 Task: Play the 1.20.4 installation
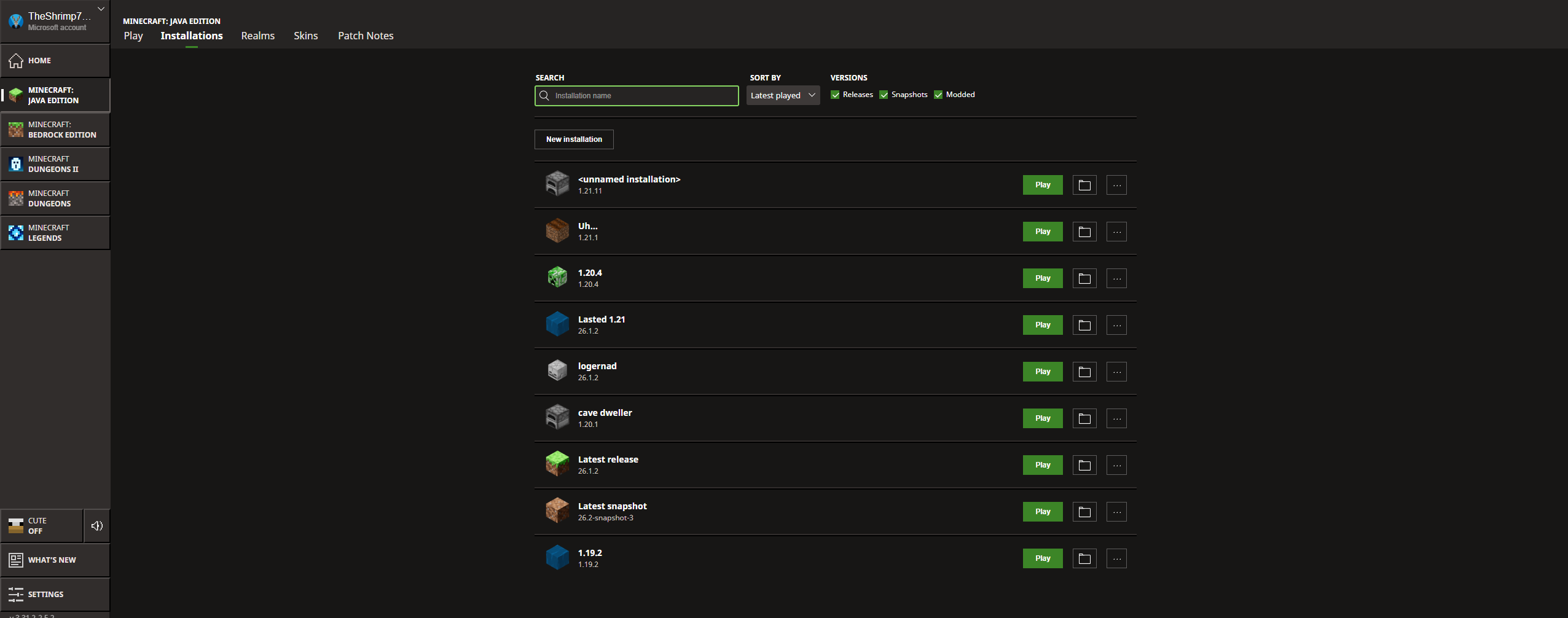click(1043, 278)
